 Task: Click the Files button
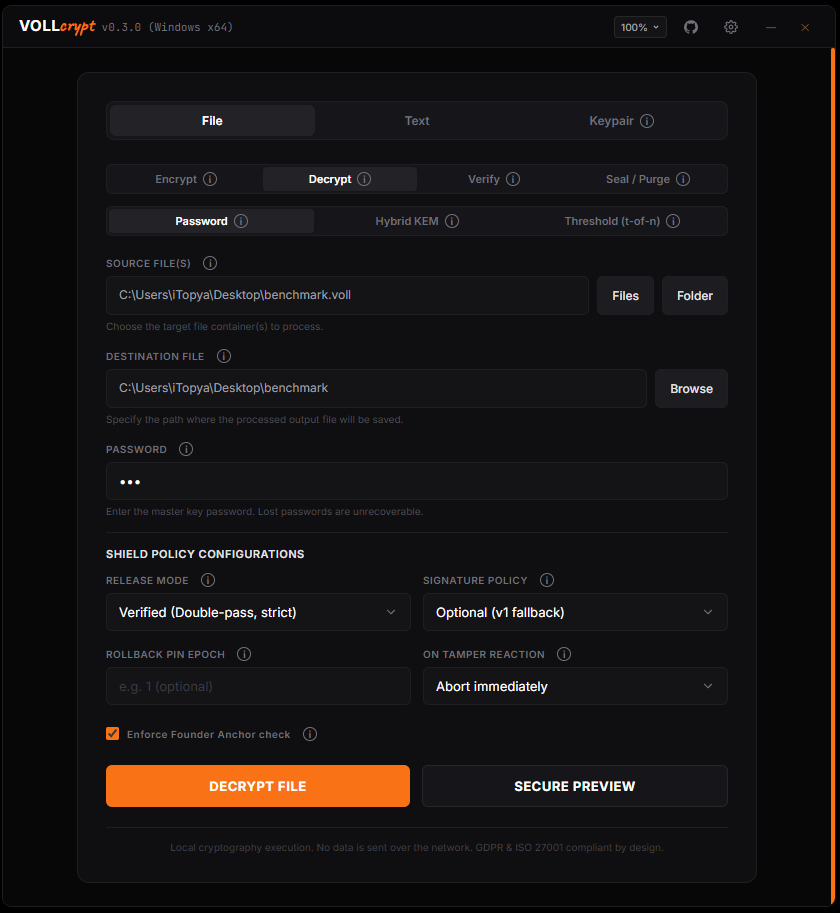coord(625,296)
